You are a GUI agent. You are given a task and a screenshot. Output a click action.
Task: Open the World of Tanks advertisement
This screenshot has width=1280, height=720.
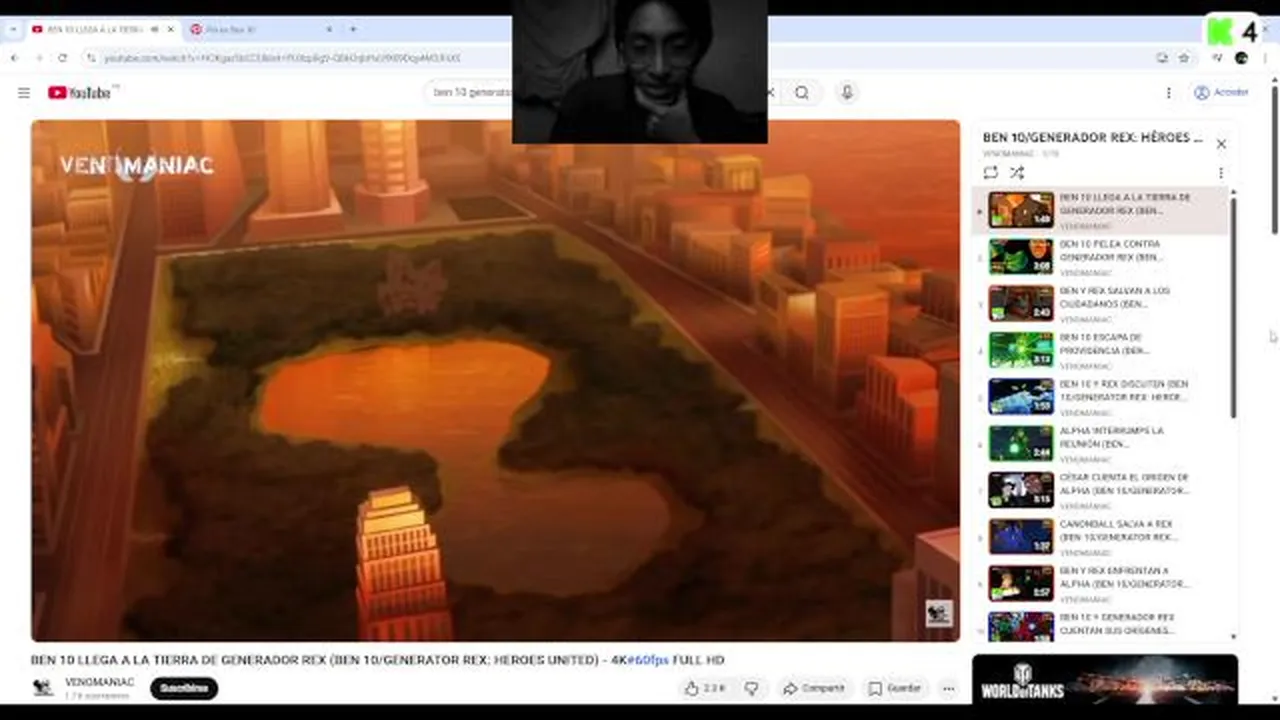pyautogui.click(x=1105, y=679)
